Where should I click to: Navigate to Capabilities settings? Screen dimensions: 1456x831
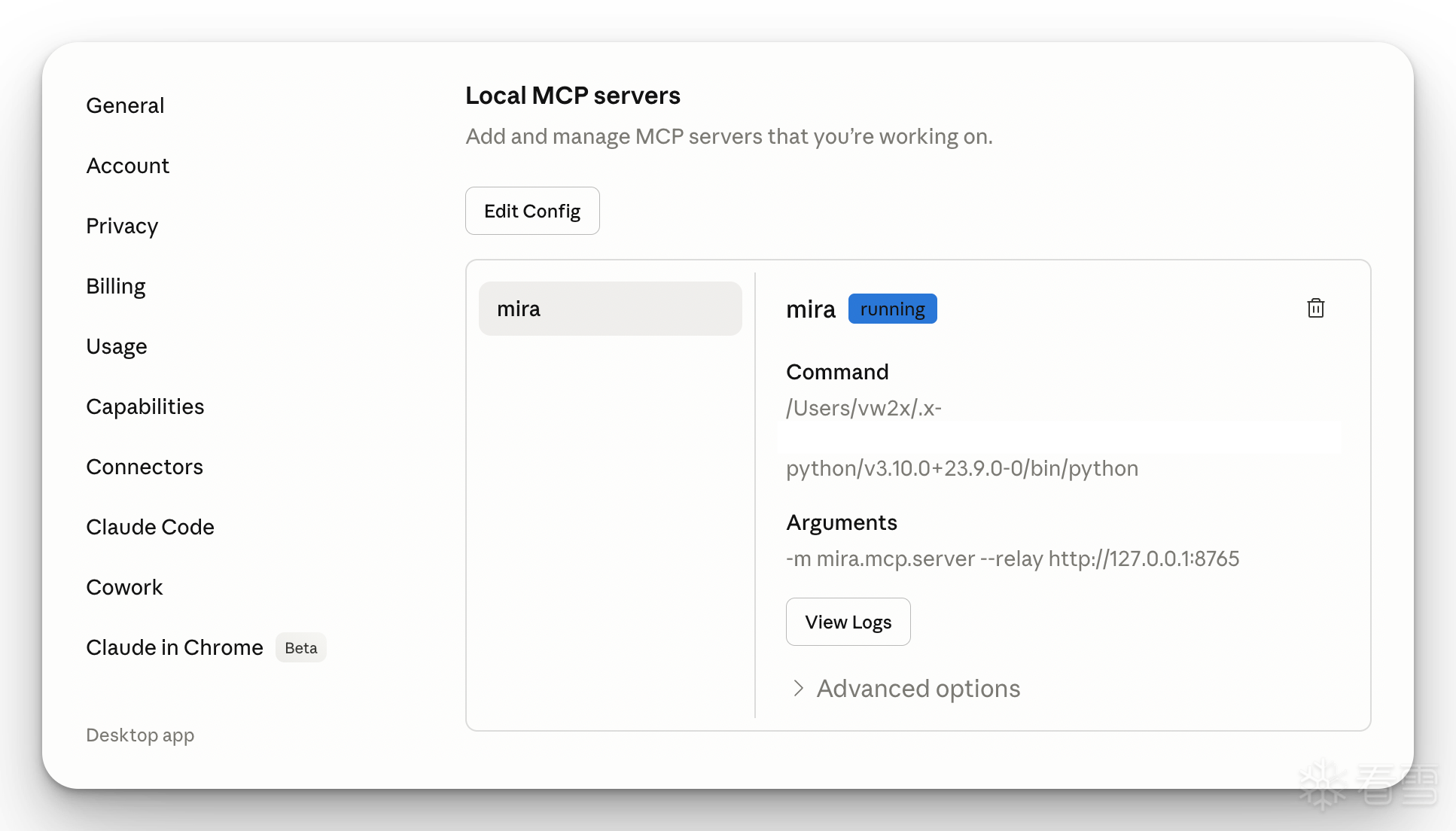coord(145,406)
